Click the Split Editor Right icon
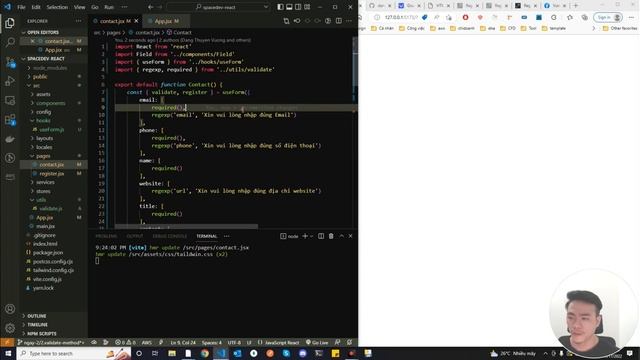Screen dimensions: 640x360 coord(339,21)
